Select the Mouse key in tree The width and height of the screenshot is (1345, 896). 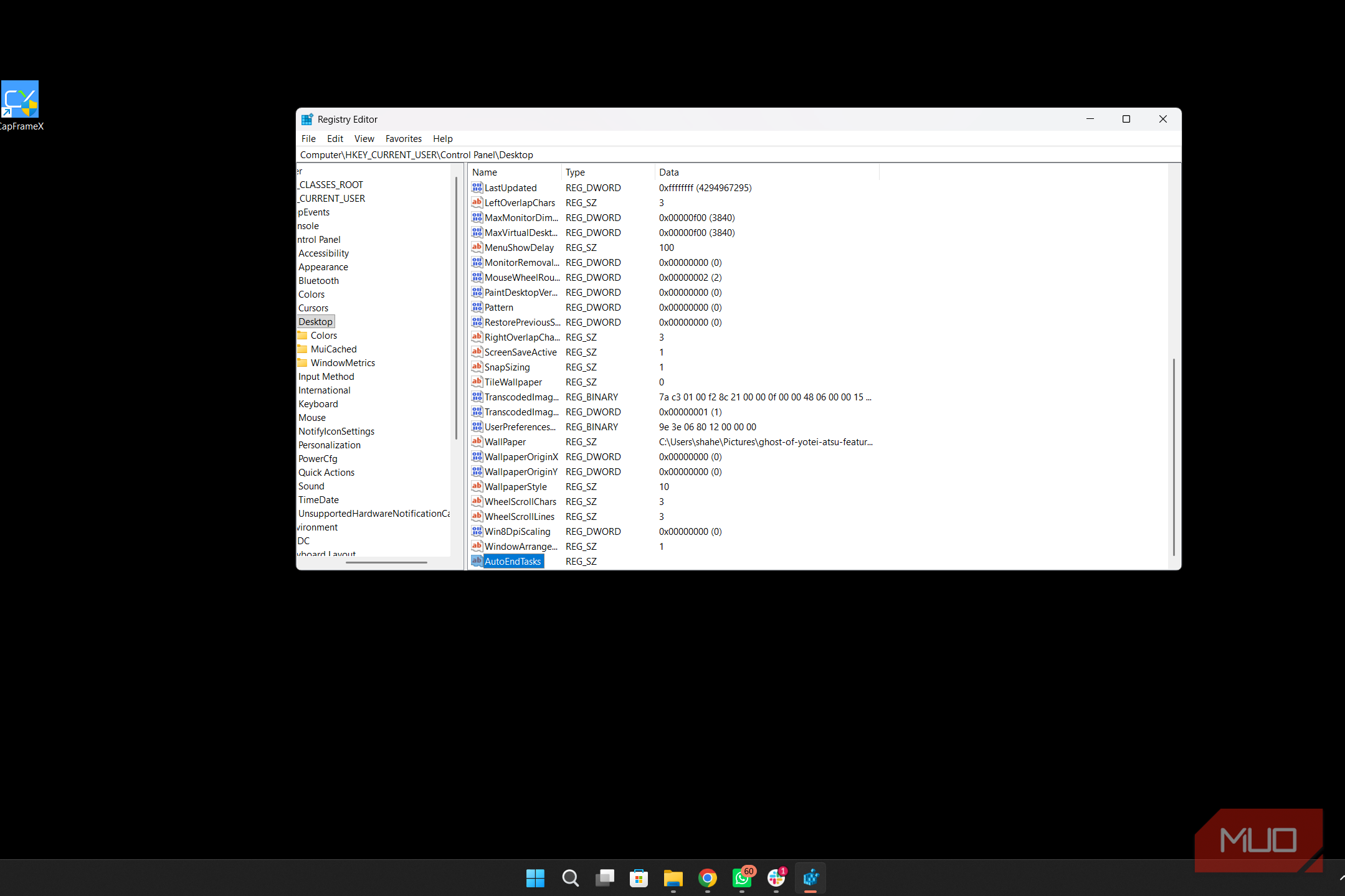coord(311,418)
